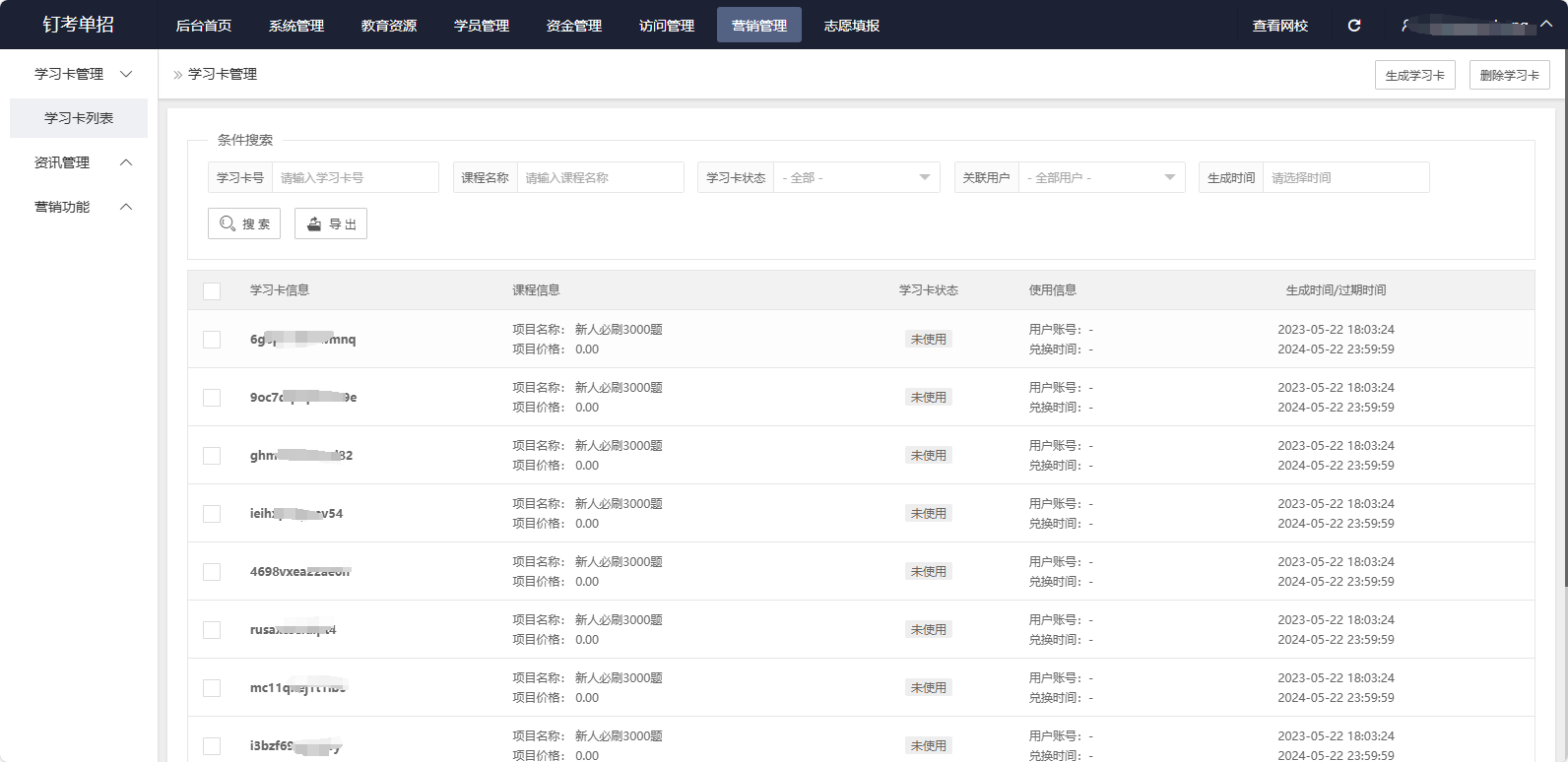Open the 志愿填报 menu

[852, 26]
